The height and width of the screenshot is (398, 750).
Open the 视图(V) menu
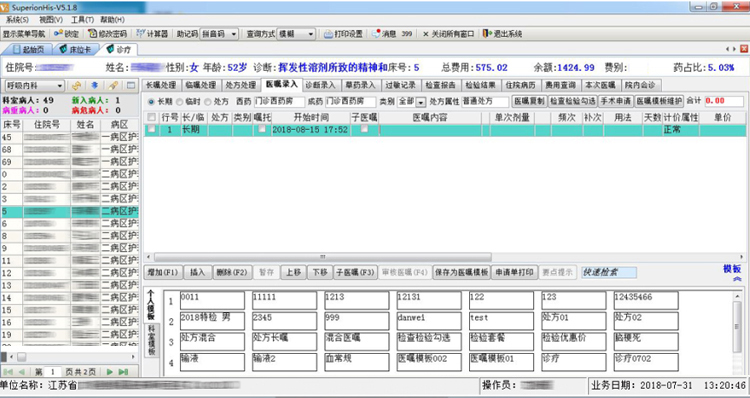tap(51, 20)
